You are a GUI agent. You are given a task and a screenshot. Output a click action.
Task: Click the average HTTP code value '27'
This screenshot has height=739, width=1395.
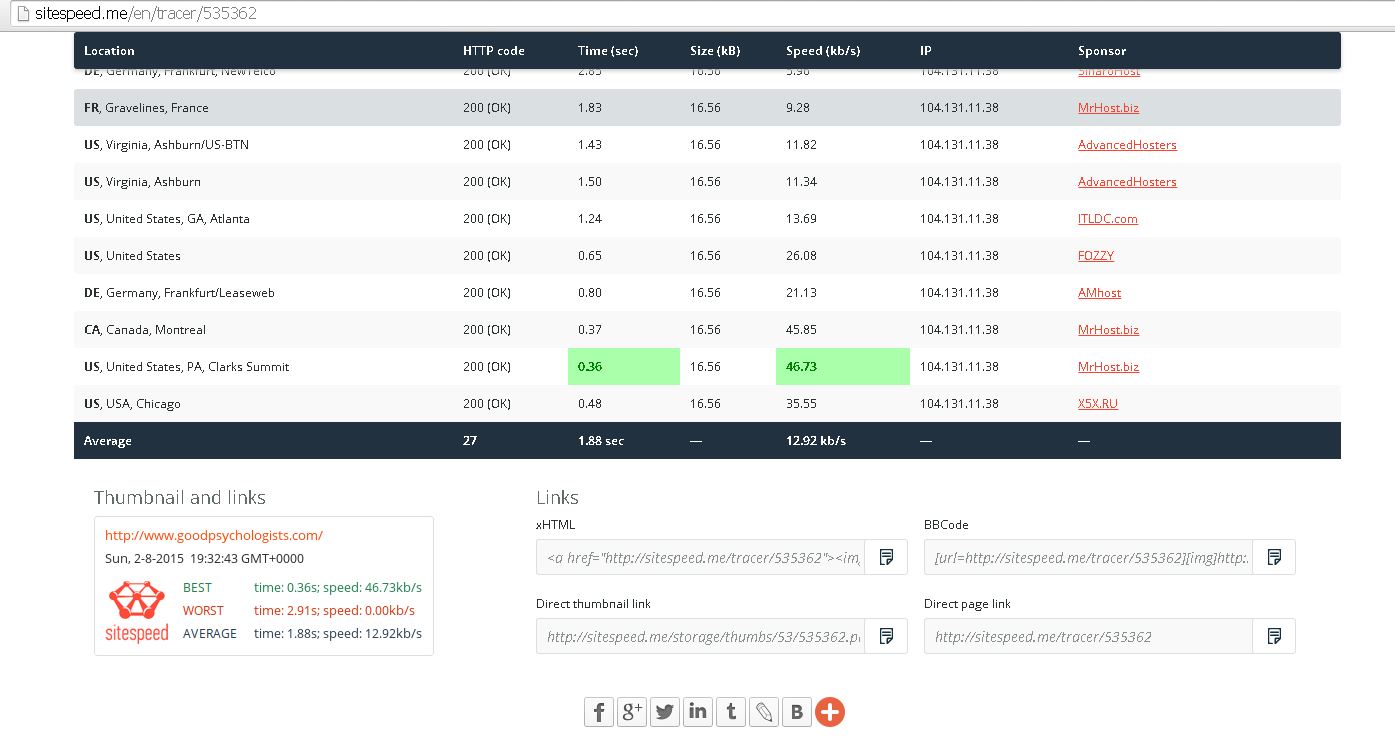pos(470,441)
